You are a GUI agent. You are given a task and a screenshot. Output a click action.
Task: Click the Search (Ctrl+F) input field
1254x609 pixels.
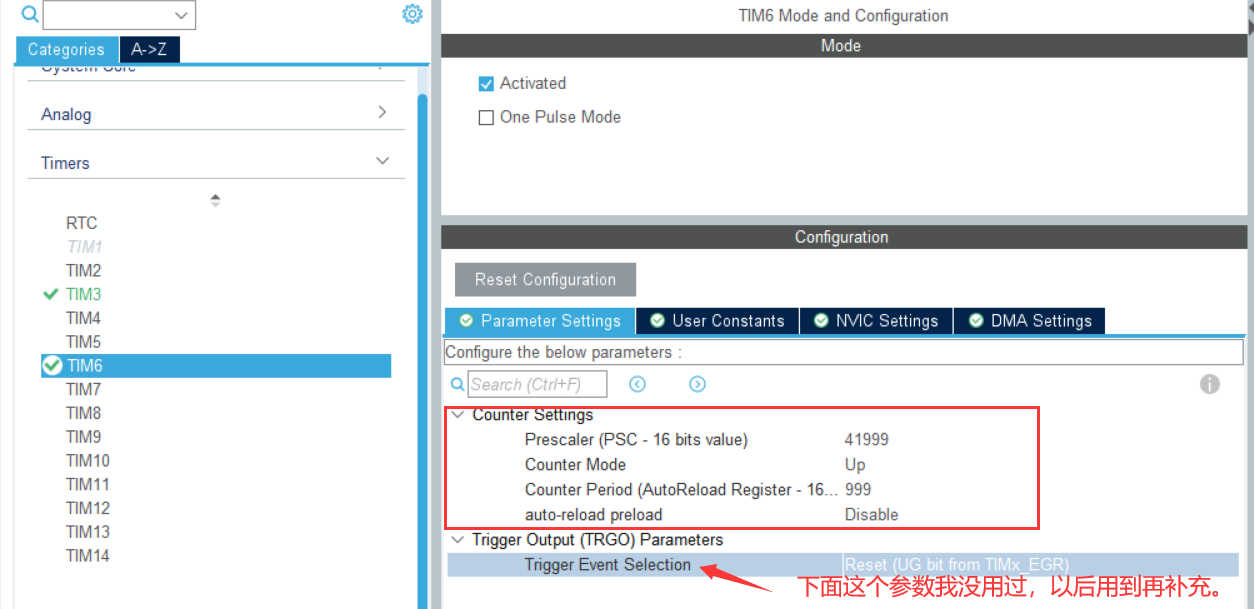point(538,384)
